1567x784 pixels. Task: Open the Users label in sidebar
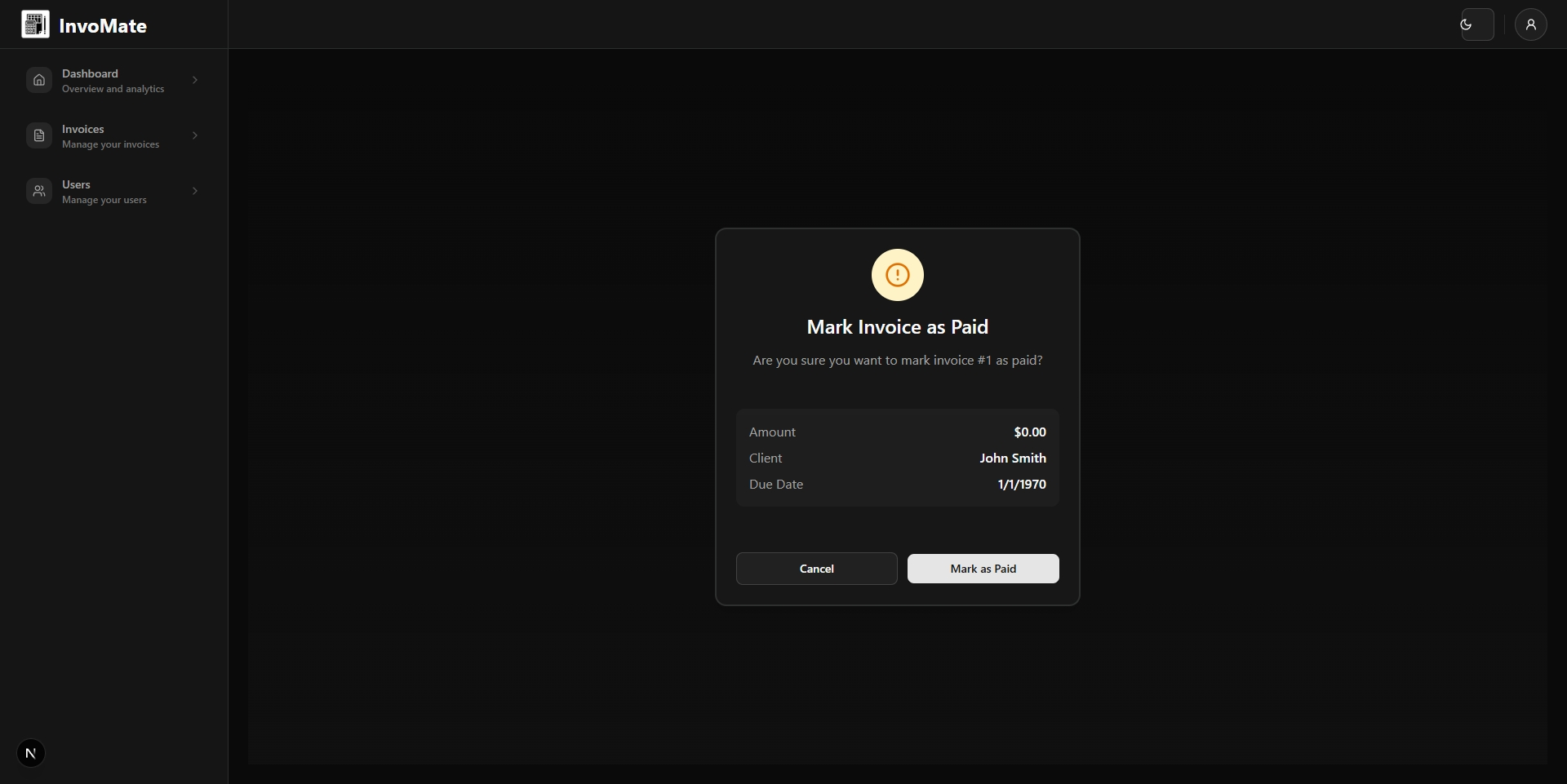(x=76, y=184)
